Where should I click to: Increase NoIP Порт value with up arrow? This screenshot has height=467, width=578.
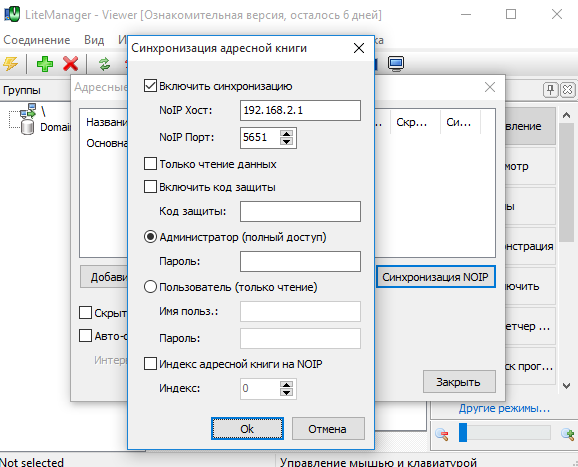[286, 134]
